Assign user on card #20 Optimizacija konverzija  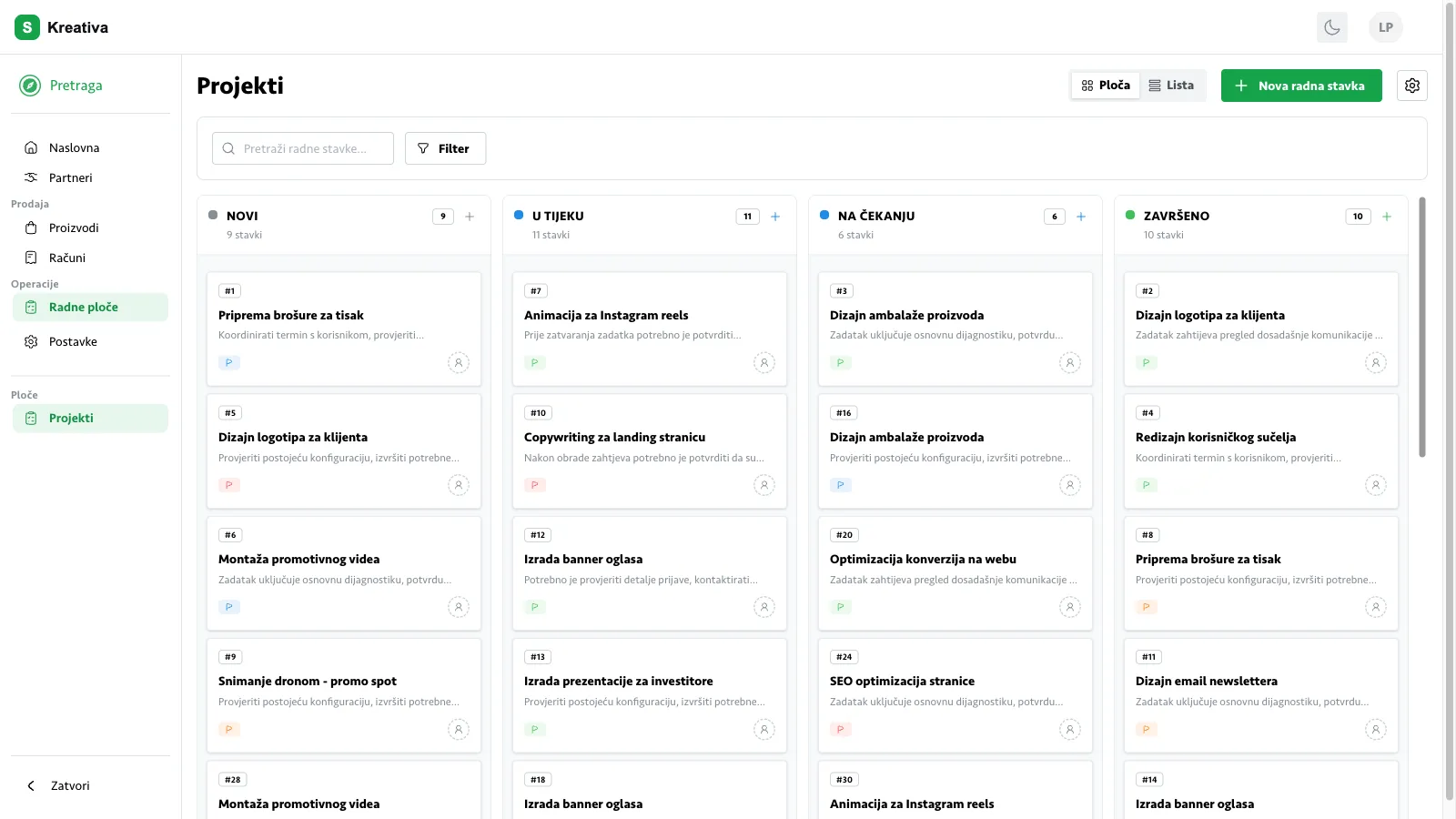[1070, 607]
